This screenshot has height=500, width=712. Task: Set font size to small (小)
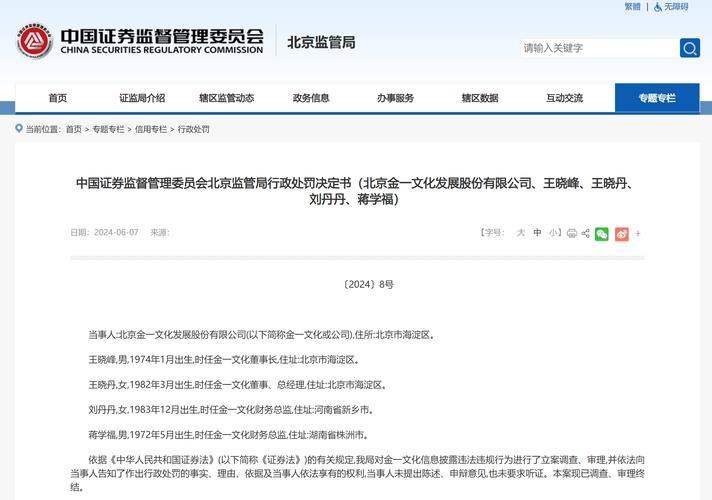coord(553,233)
